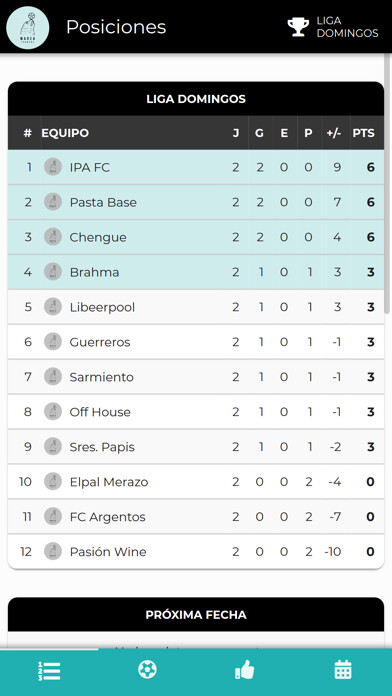Viewport: 392px width, 696px height.
Task: Tap the soccer ball icon in bottom bar
Action: pos(147,669)
